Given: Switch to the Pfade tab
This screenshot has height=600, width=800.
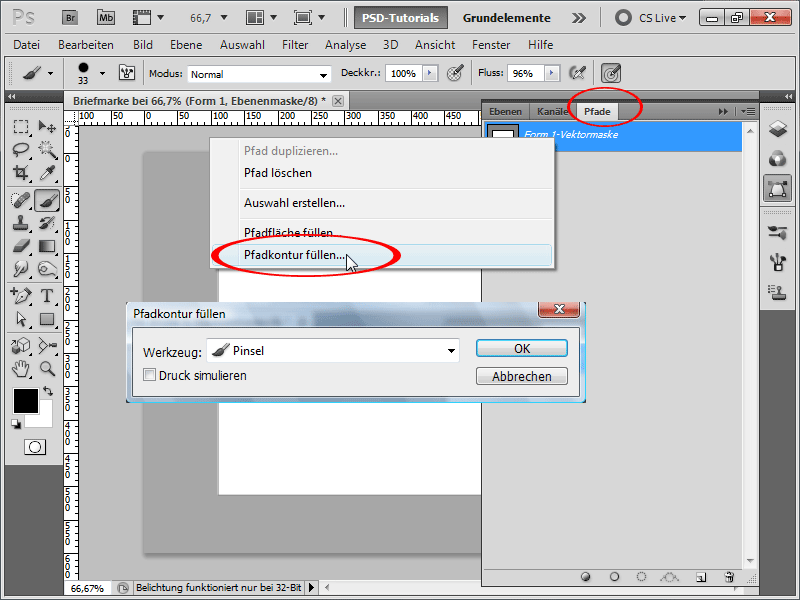Looking at the screenshot, I should pyautogui.click(x=597, y=112).
